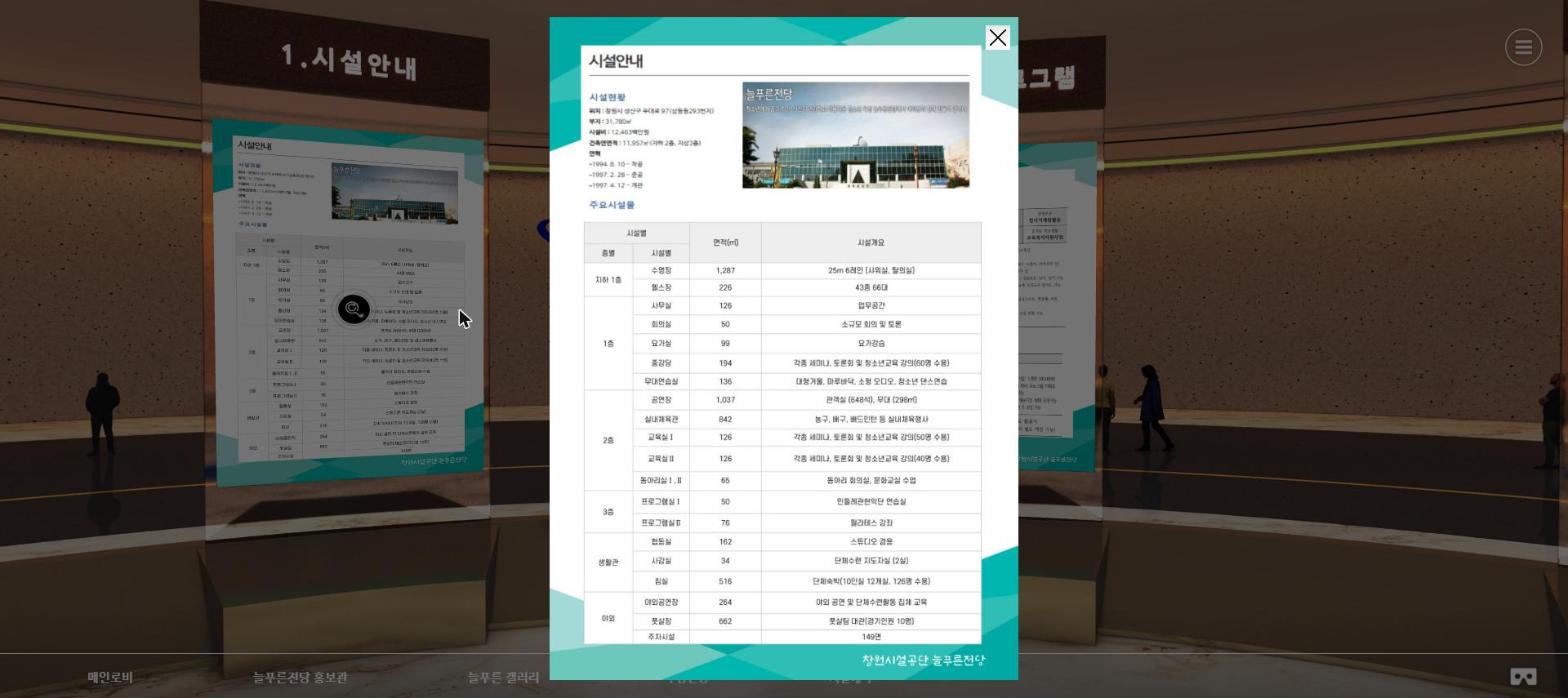This screenshot has width=1568, height=698.
Task: Click the 842 area value
Action: tap(725, 419)
